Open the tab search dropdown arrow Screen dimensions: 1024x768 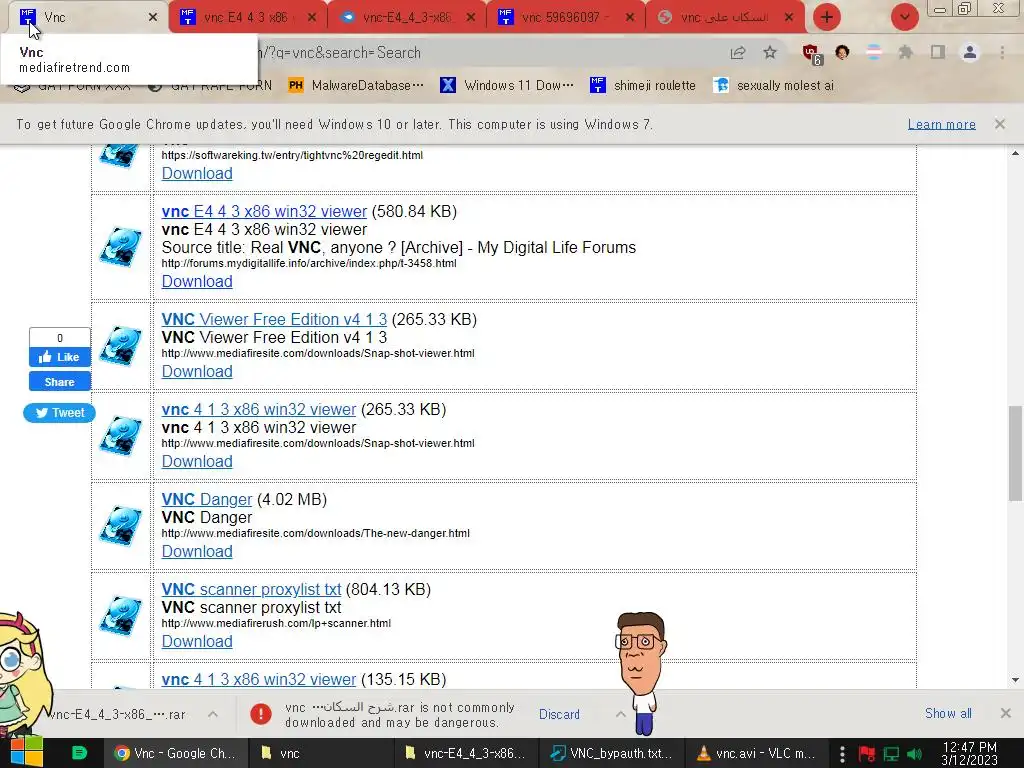(x=904, y=17)
